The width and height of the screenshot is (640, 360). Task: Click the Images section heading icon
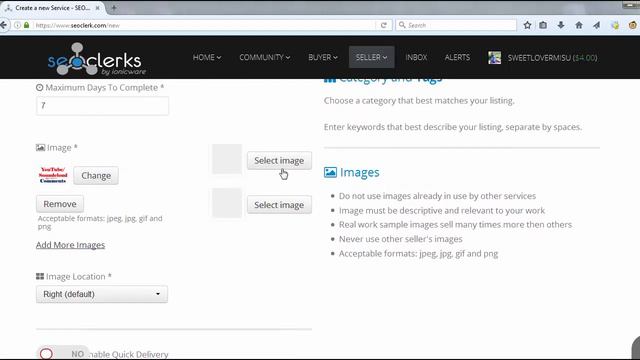330,172
